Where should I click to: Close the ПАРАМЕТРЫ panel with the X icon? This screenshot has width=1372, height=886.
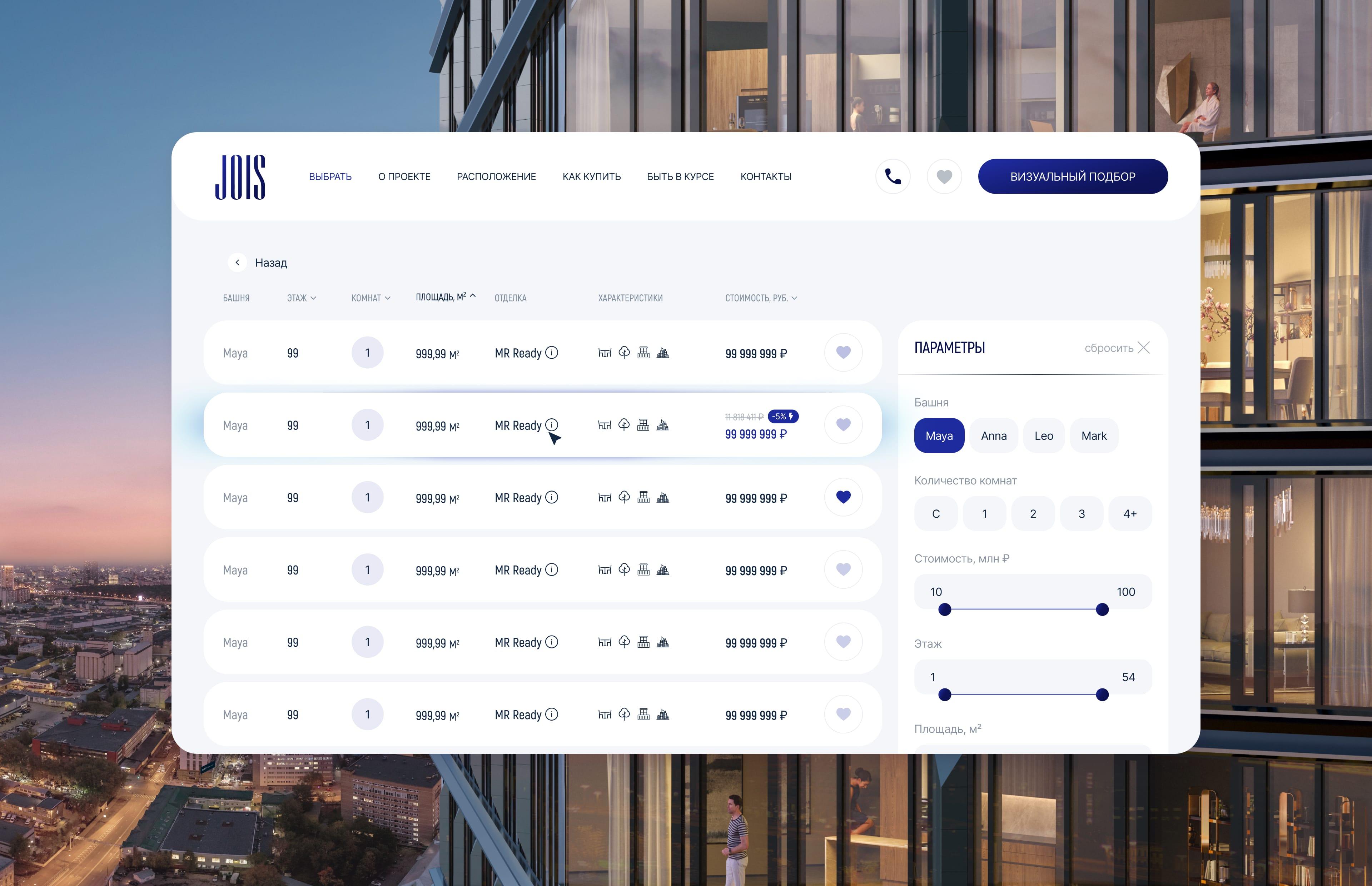pos(1144,348)
